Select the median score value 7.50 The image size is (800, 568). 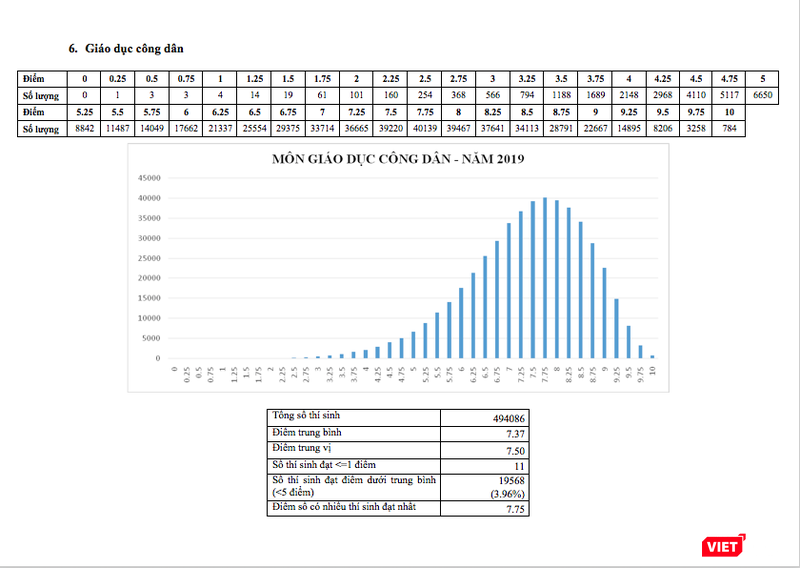tap(512, 449)
